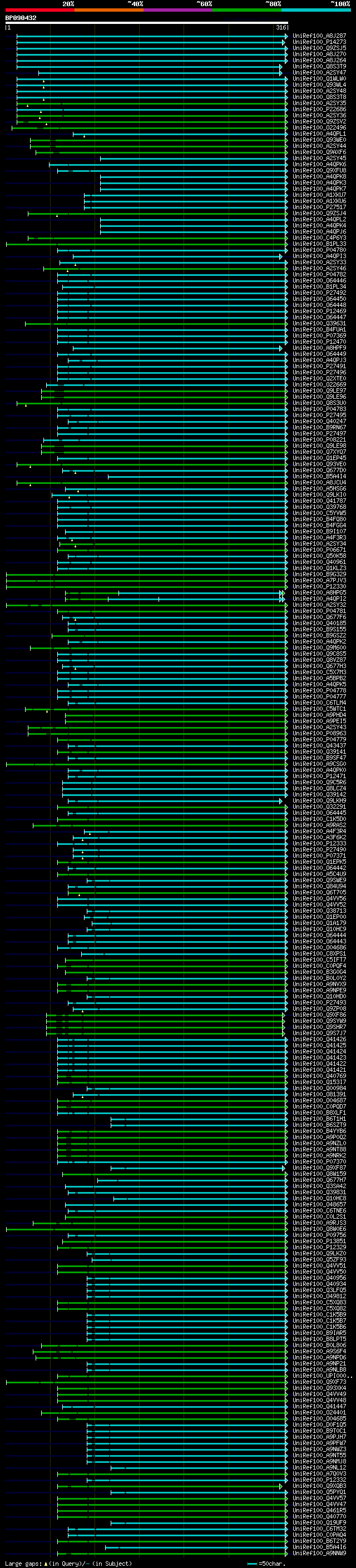
Task: Open the UniRef100_O22496 entry
Action: tap(319, 128)
